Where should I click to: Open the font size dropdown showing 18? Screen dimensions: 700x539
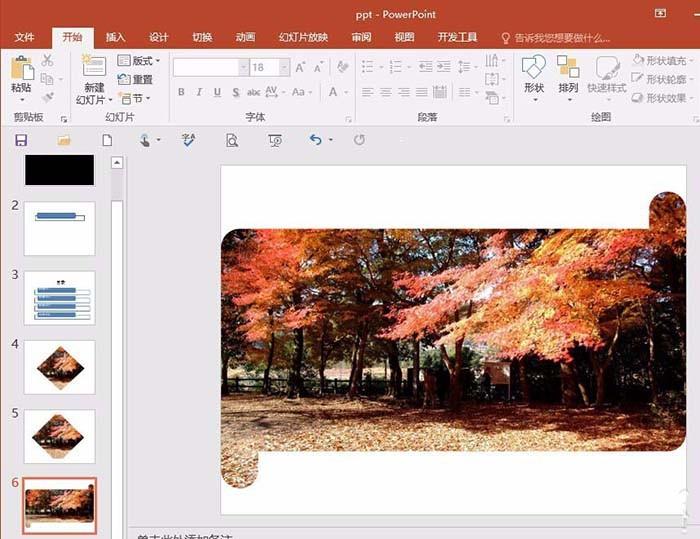click(284, 67)
